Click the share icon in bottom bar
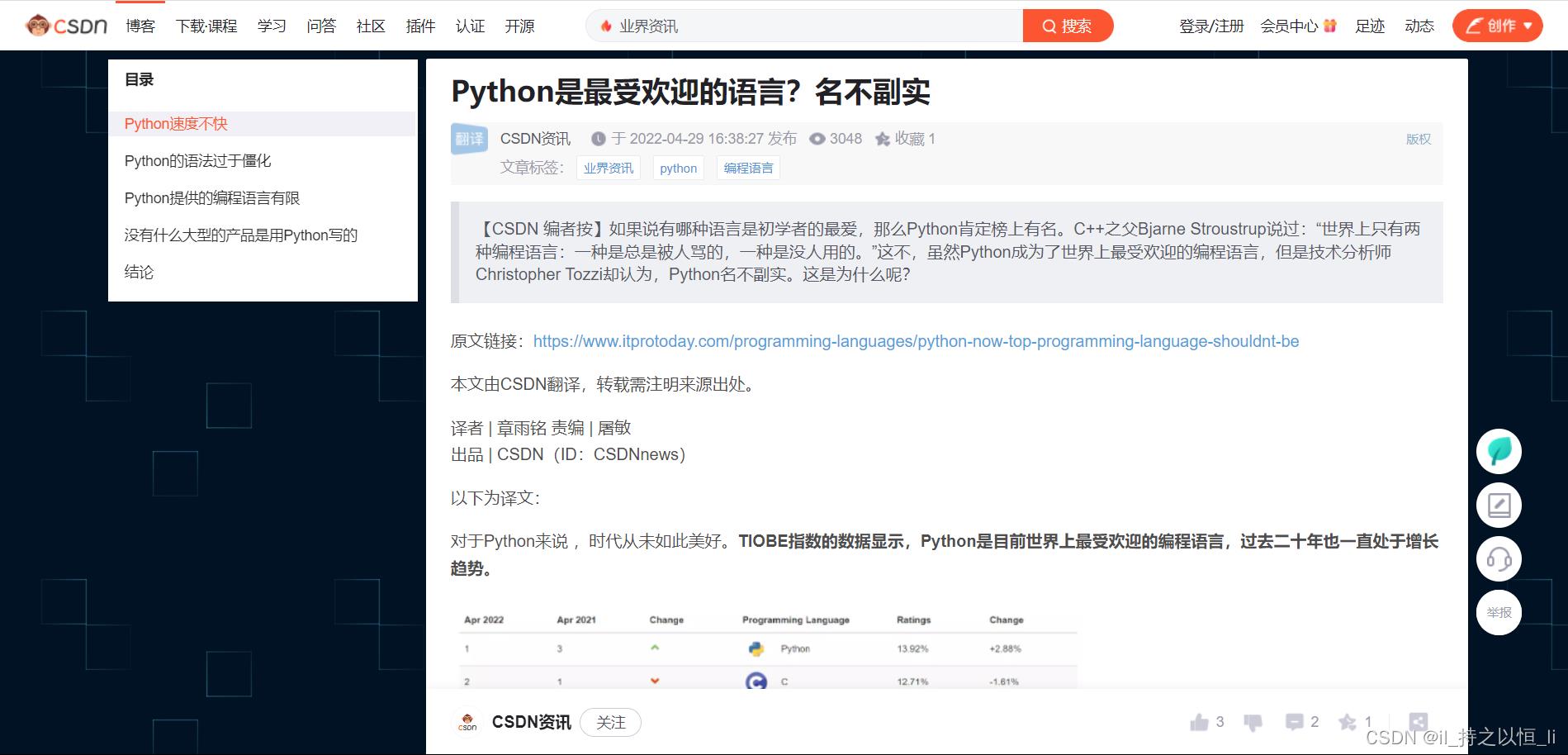The height and width of the screenshot is (755, 1568). click(x=1418, y=722)
